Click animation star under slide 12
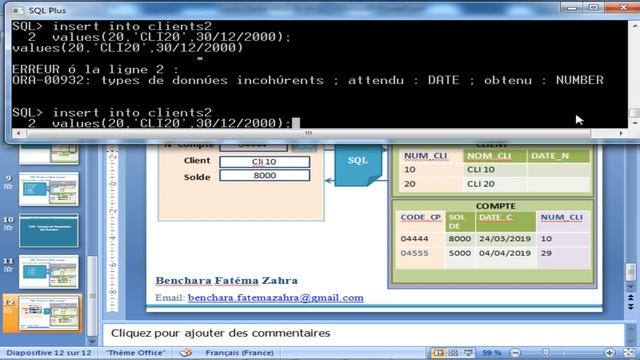The width and height of the screenshot is (640, 360). click(x=8, y=310)
